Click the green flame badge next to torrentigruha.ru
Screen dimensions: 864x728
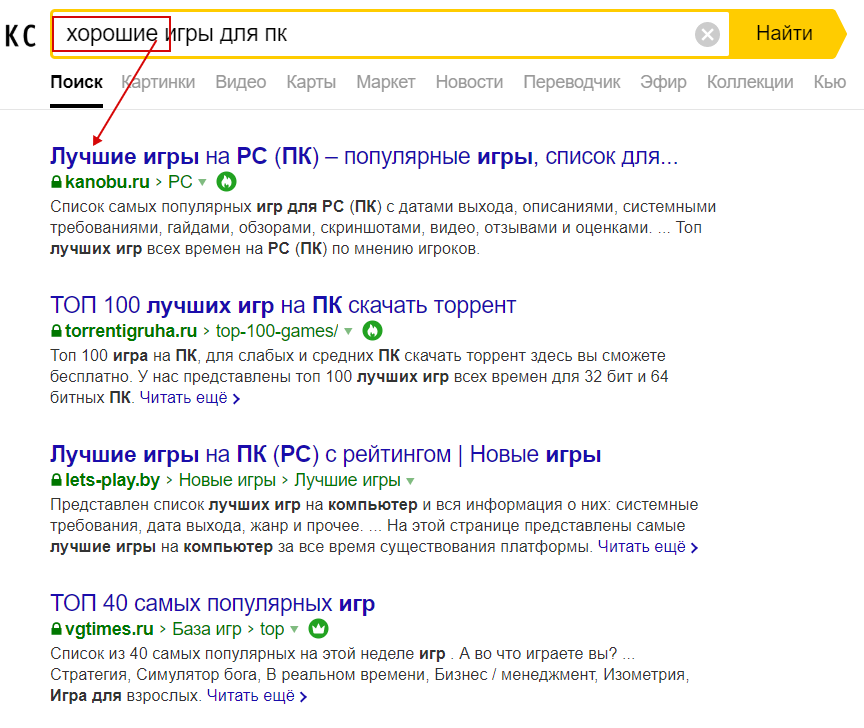click(x=372, y=331)
